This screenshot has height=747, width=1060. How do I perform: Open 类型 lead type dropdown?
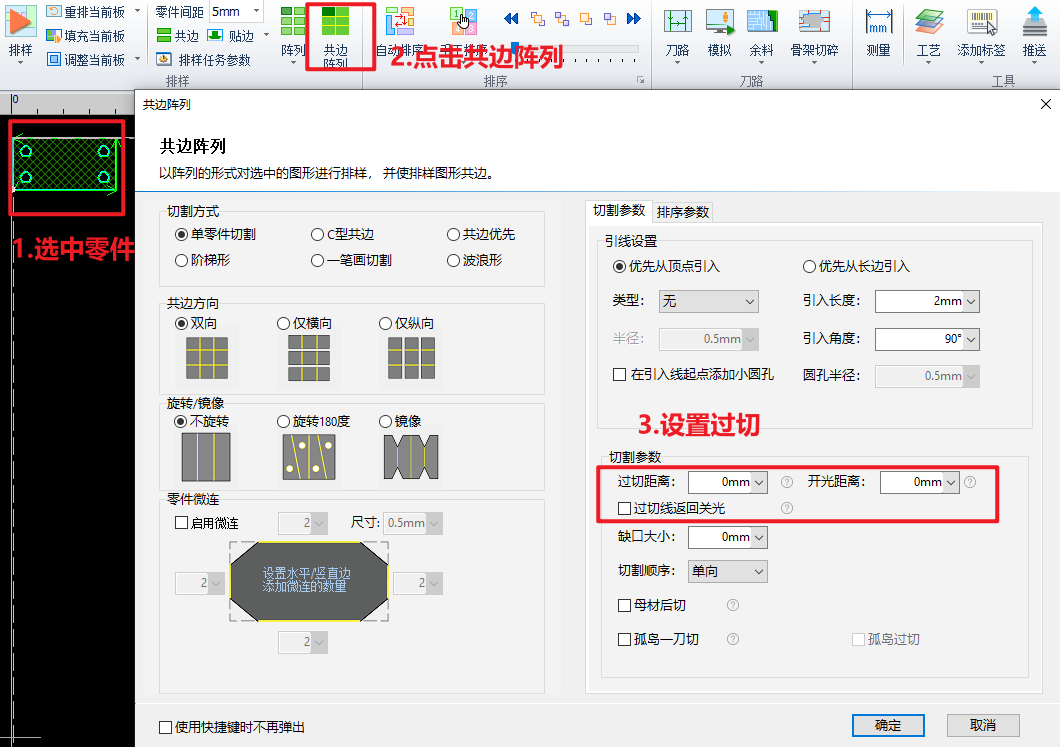point(708,301)
